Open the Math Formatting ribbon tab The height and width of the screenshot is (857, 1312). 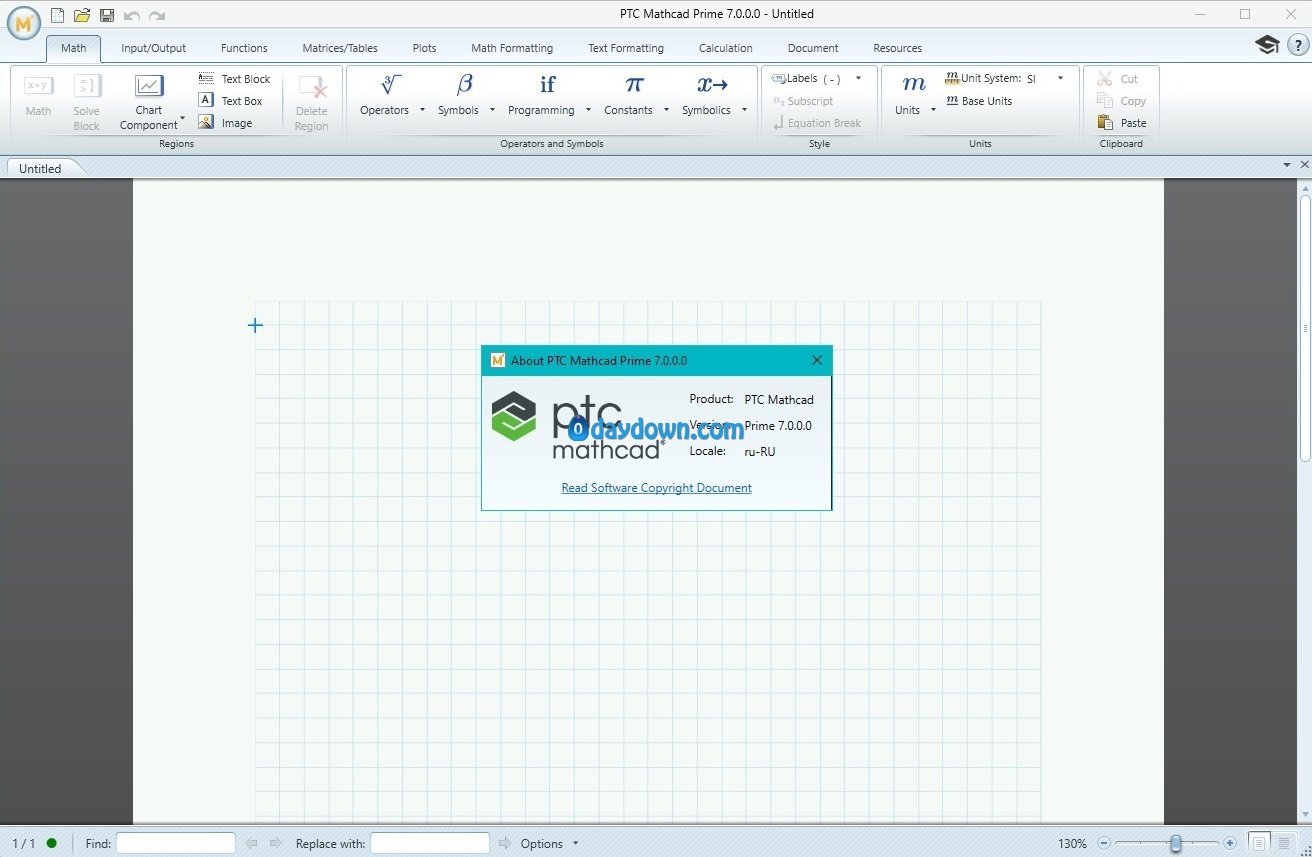pyautogui.click(x=512, y=48)
